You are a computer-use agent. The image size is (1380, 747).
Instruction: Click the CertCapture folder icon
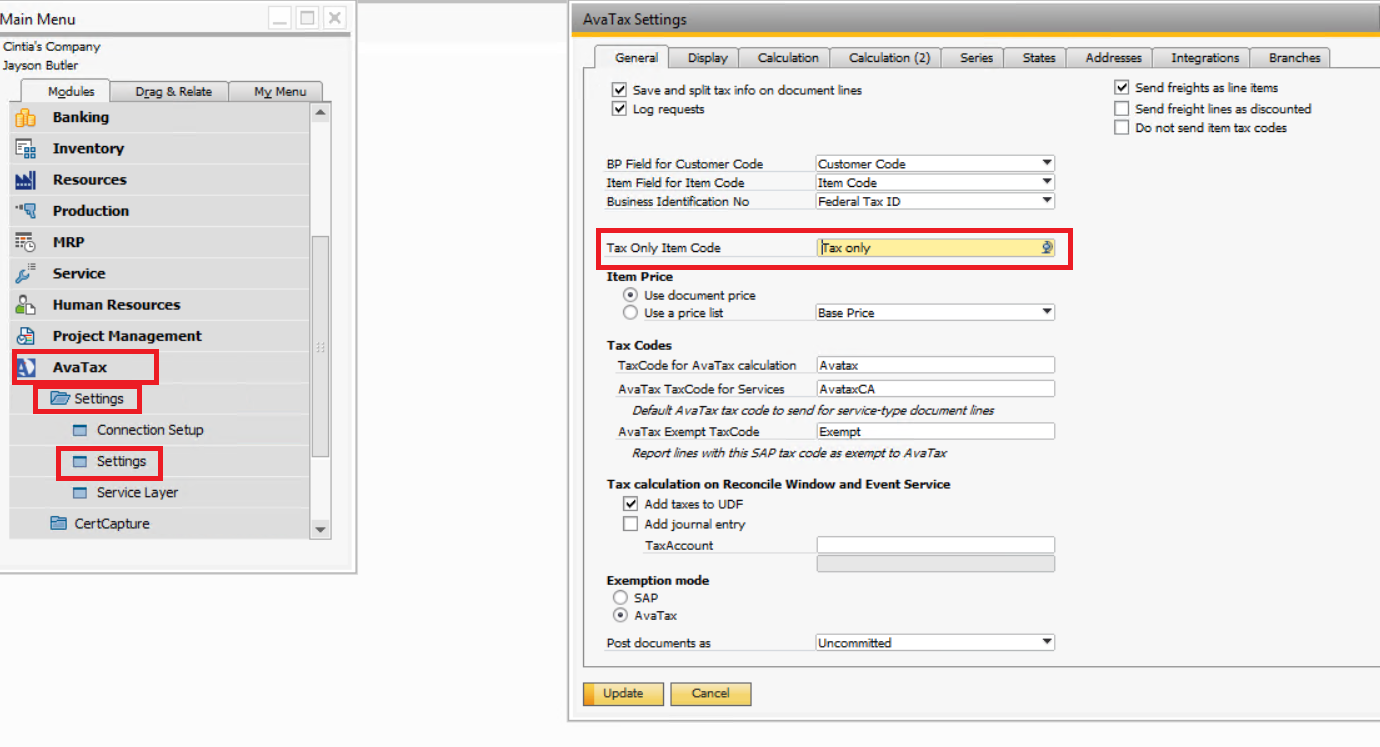coord(58,524)
